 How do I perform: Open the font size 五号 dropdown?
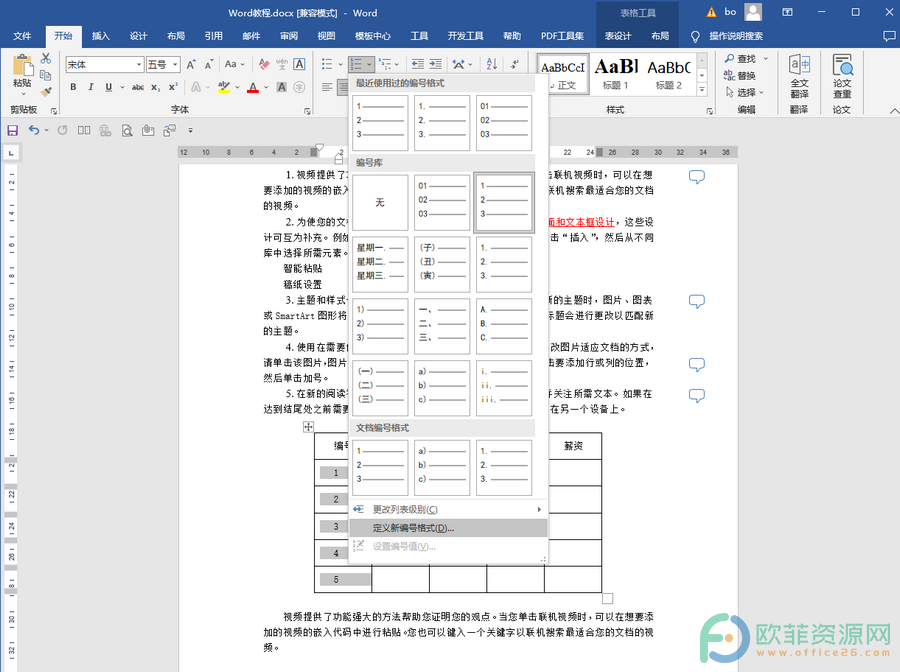click(175, 64)
